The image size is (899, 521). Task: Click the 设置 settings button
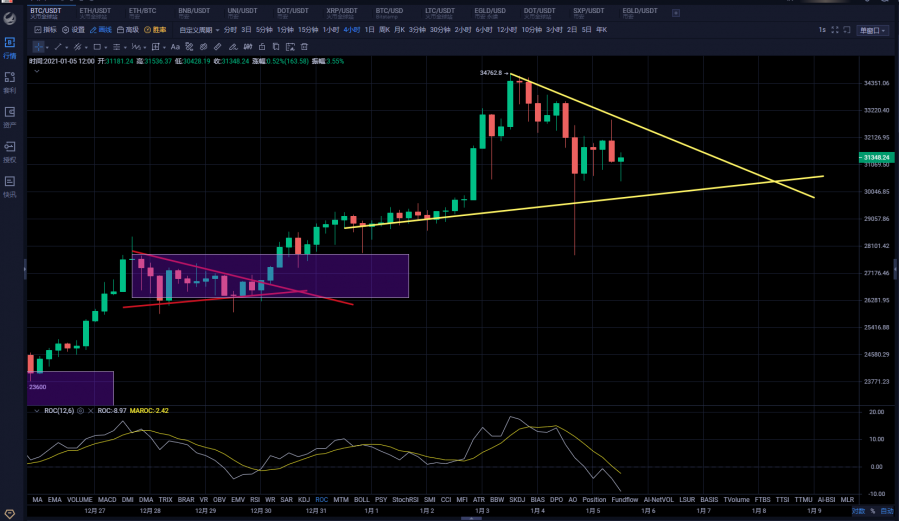coord(74,30)
